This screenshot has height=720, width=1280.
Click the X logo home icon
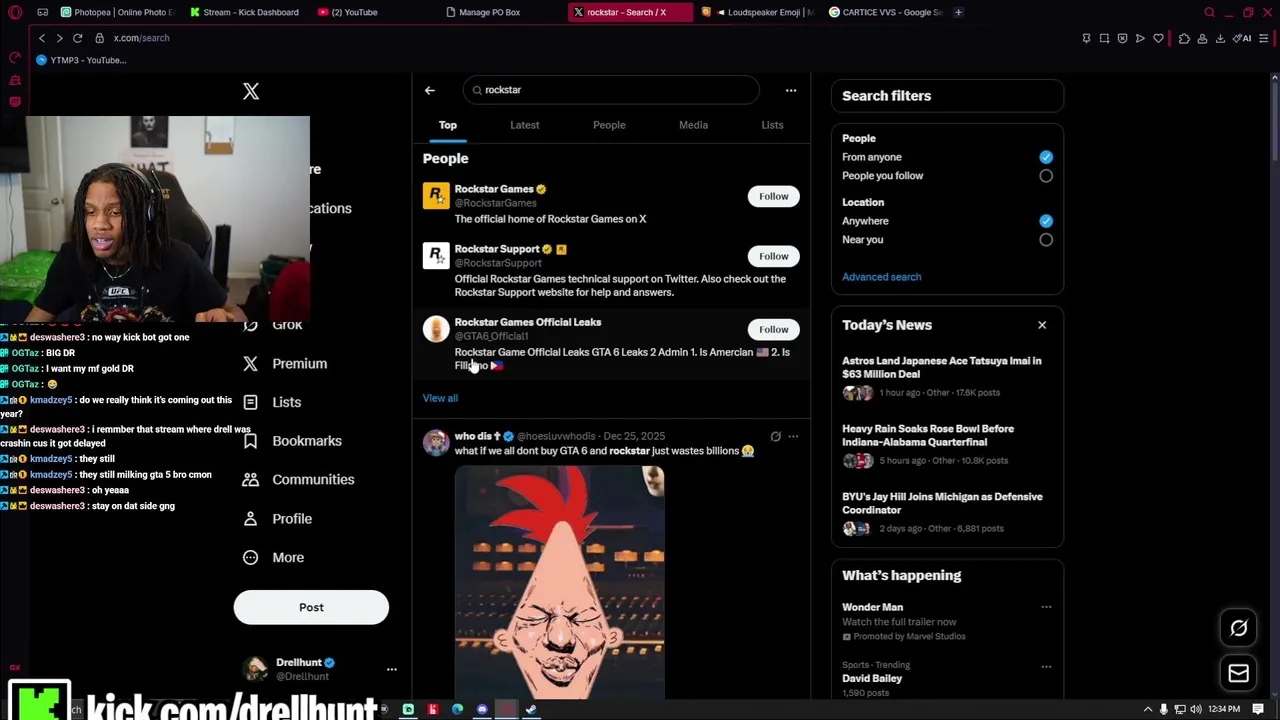pos(251,91)
